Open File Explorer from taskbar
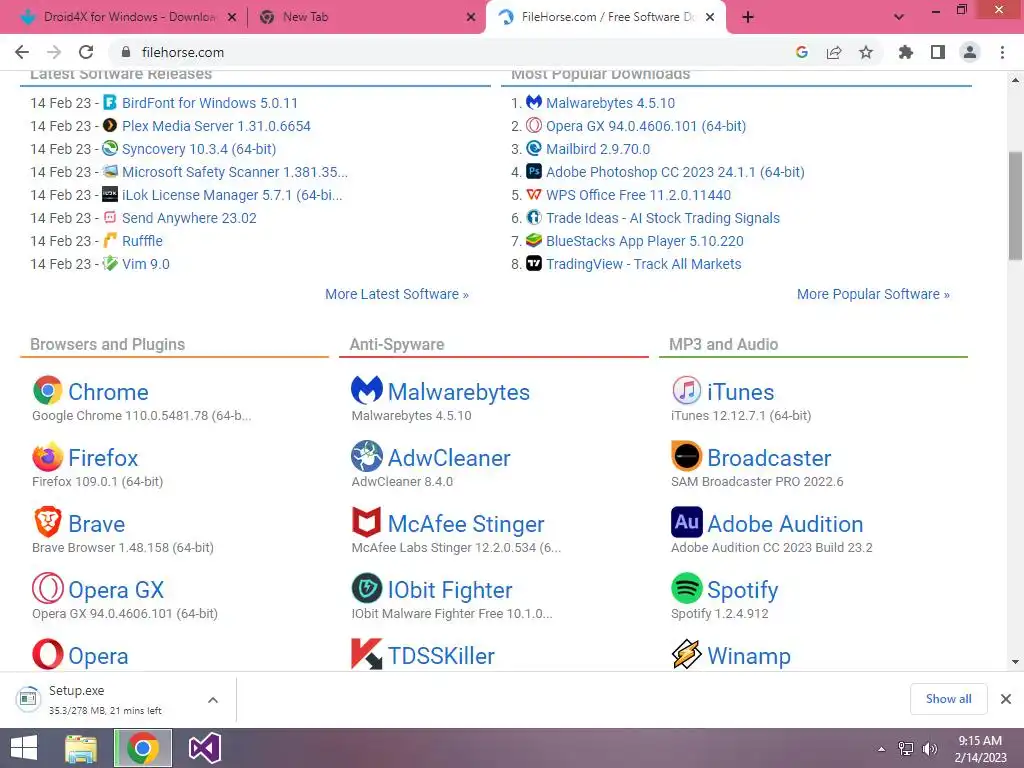1024x768 pixels. point(81,748)
